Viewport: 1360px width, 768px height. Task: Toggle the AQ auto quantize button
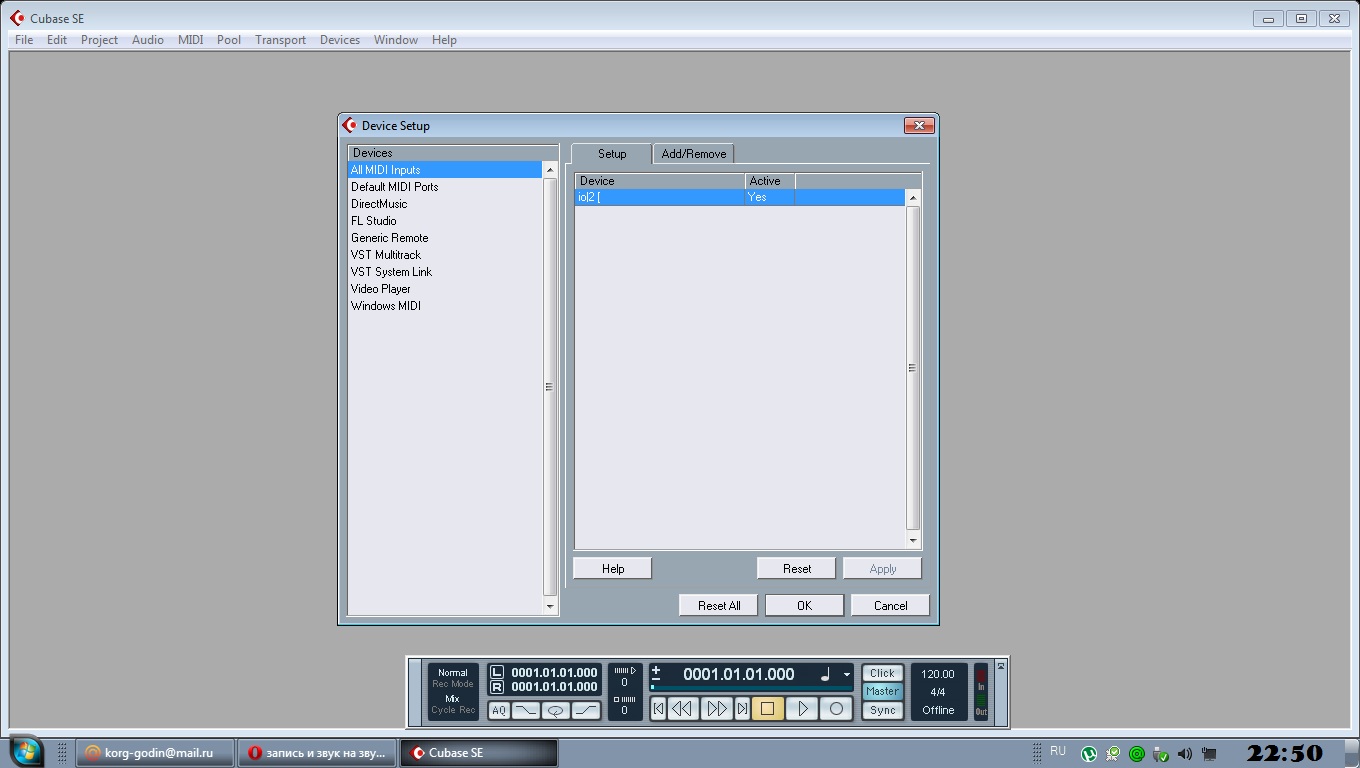(499, 710)
